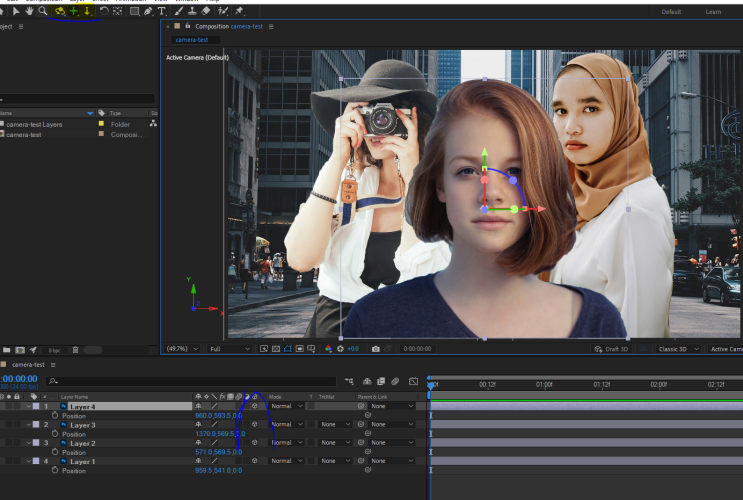Viewport: 743px width, 500px height.
Task: Select the Eraser tool
Action: click(206, 11)
